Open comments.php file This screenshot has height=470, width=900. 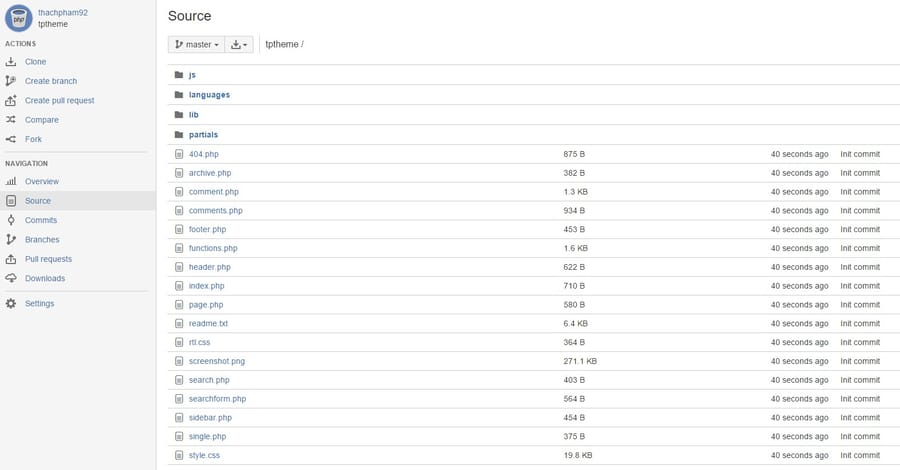point(216,211)
